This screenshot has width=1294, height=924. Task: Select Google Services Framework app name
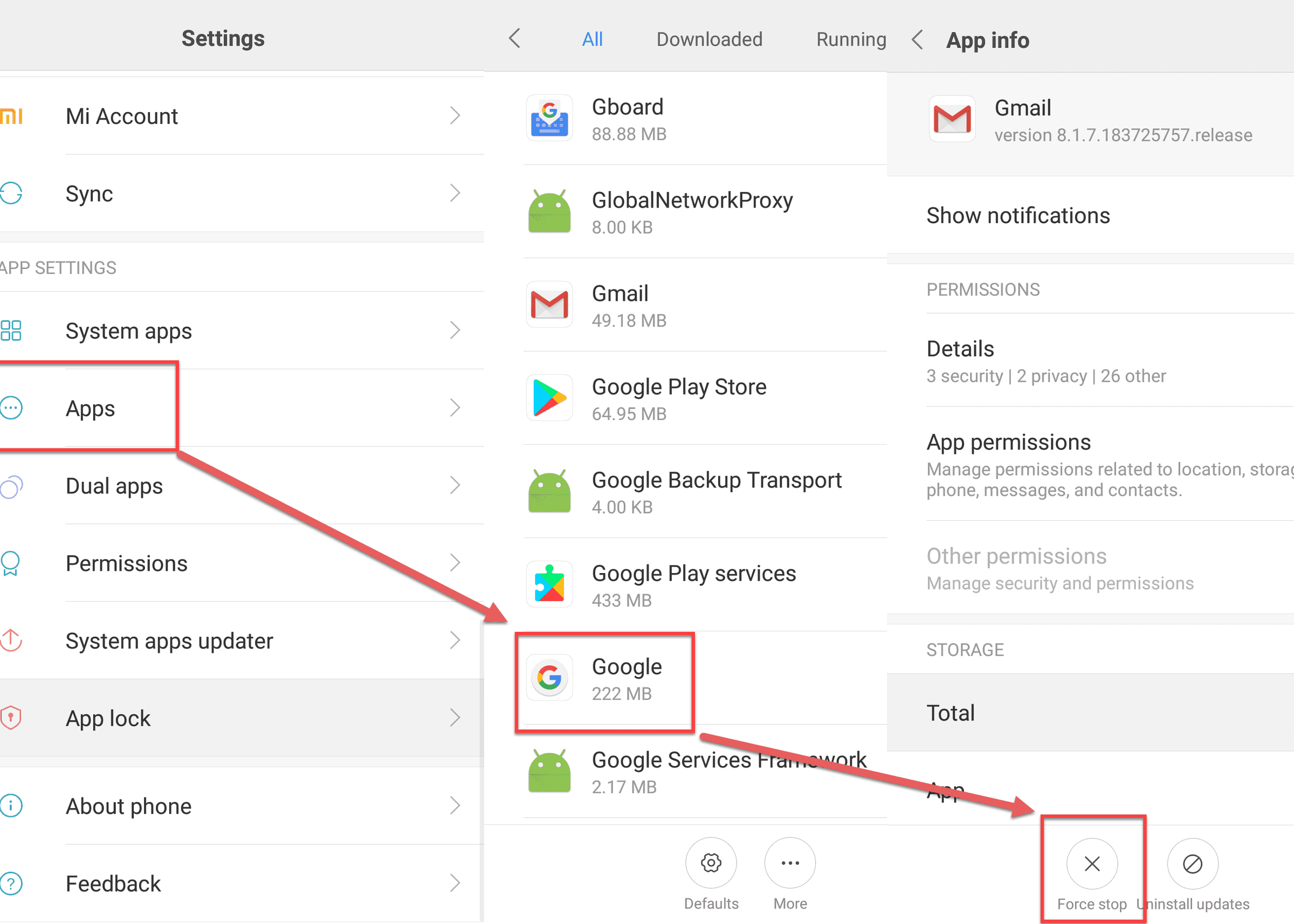729,760
